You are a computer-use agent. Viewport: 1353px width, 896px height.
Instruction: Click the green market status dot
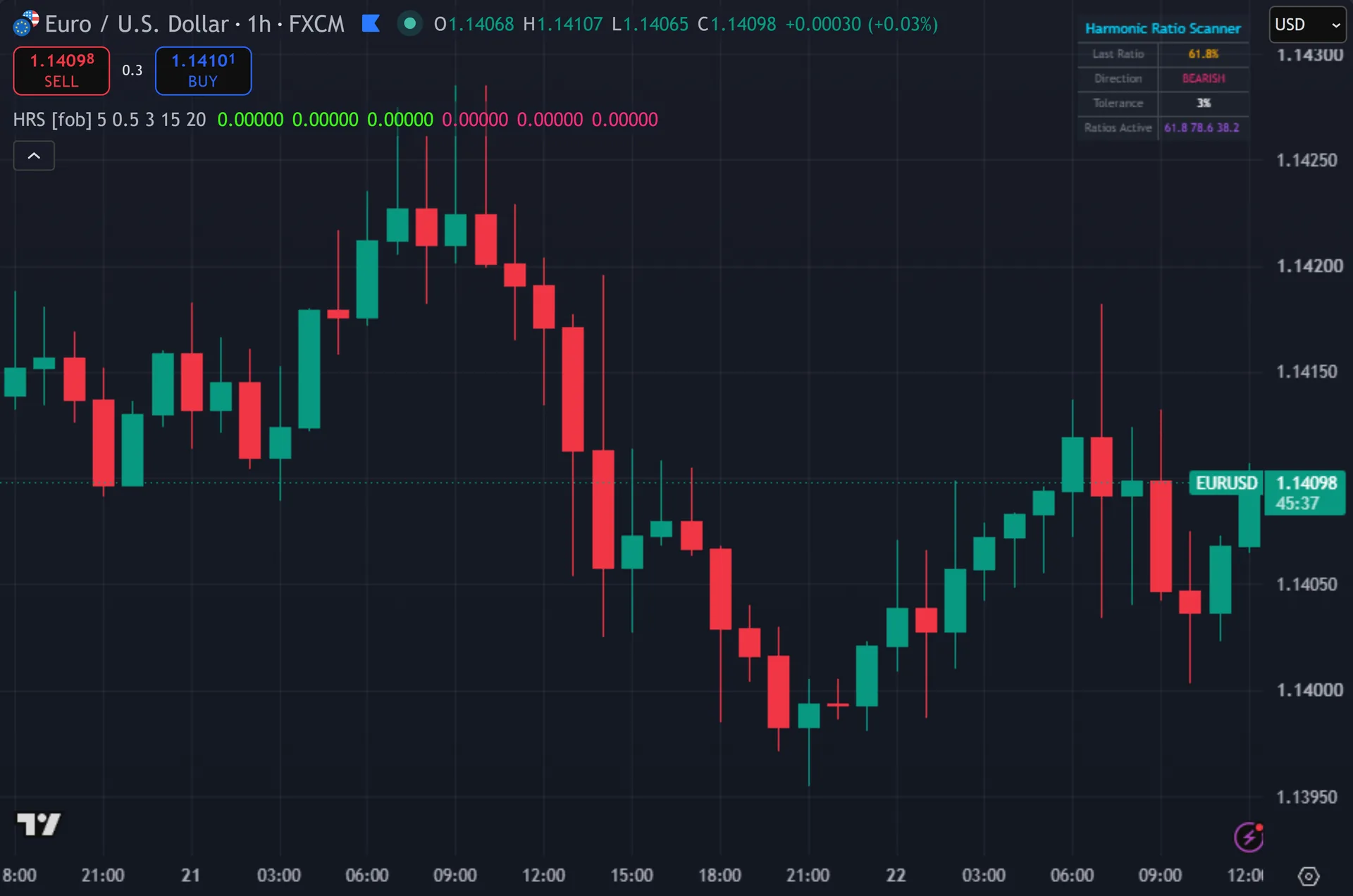tap(409, 24)
